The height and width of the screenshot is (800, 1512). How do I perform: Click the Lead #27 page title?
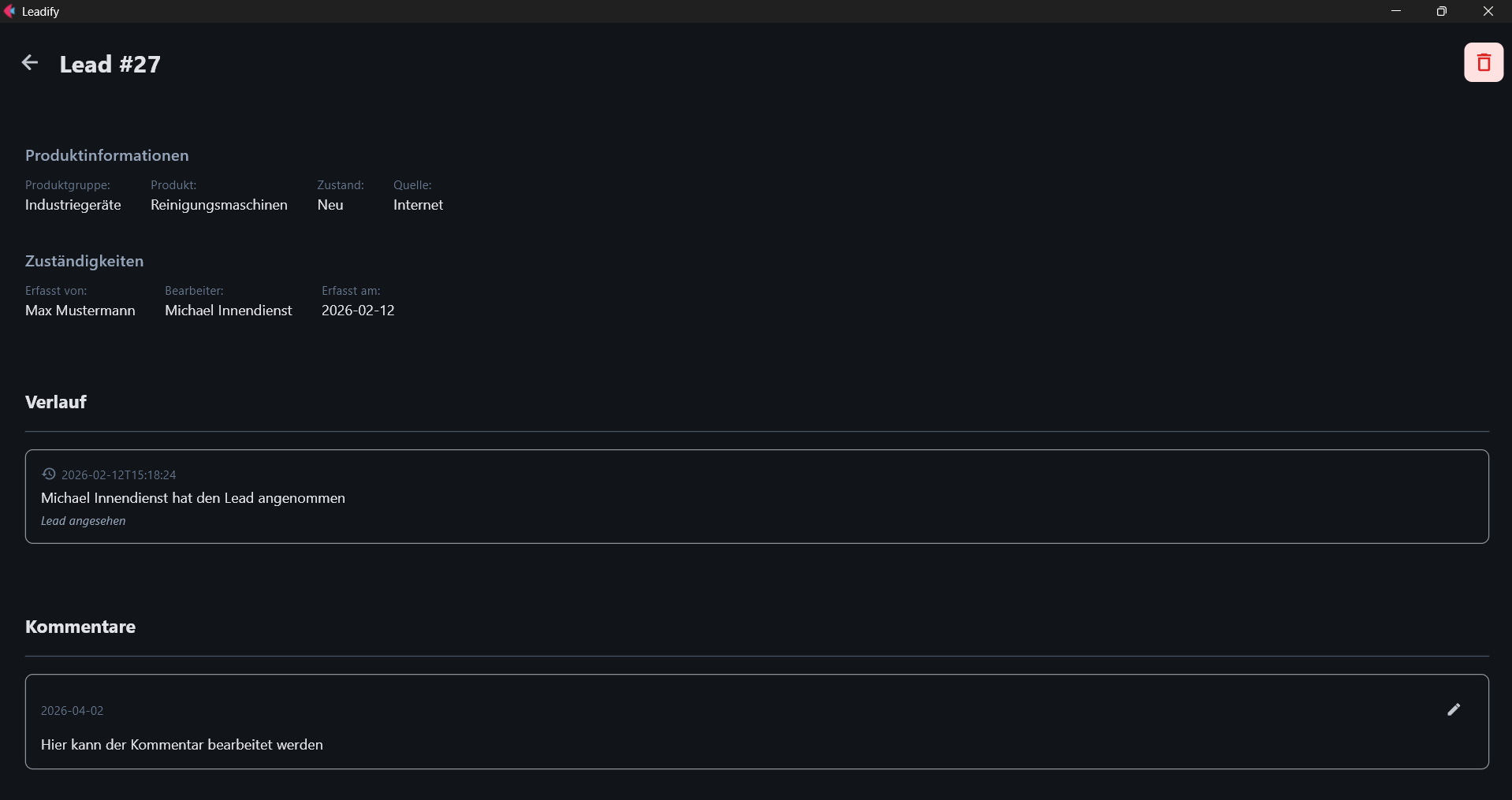coord(110,64)
